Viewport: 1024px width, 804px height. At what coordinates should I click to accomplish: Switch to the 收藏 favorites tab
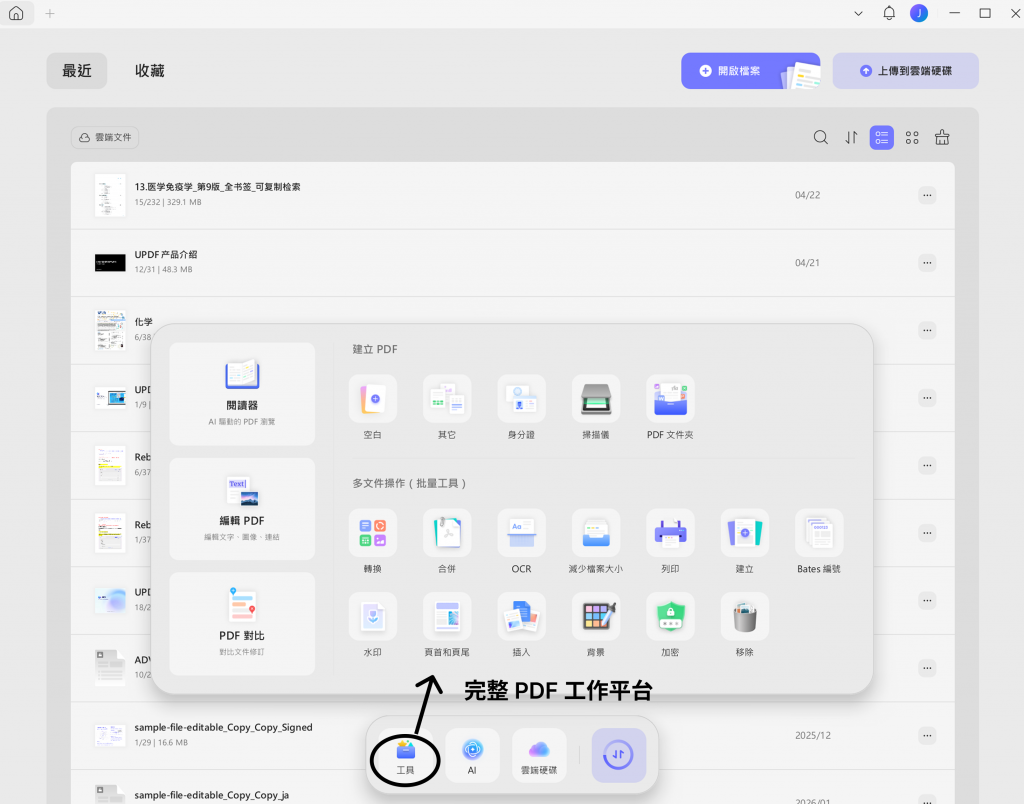150,71
